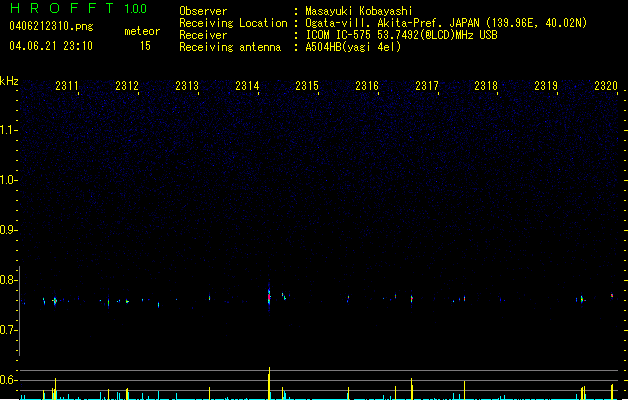Click the tallest yellow intensity peak after 2314
The image size is (629, 400).
(269, 383)
